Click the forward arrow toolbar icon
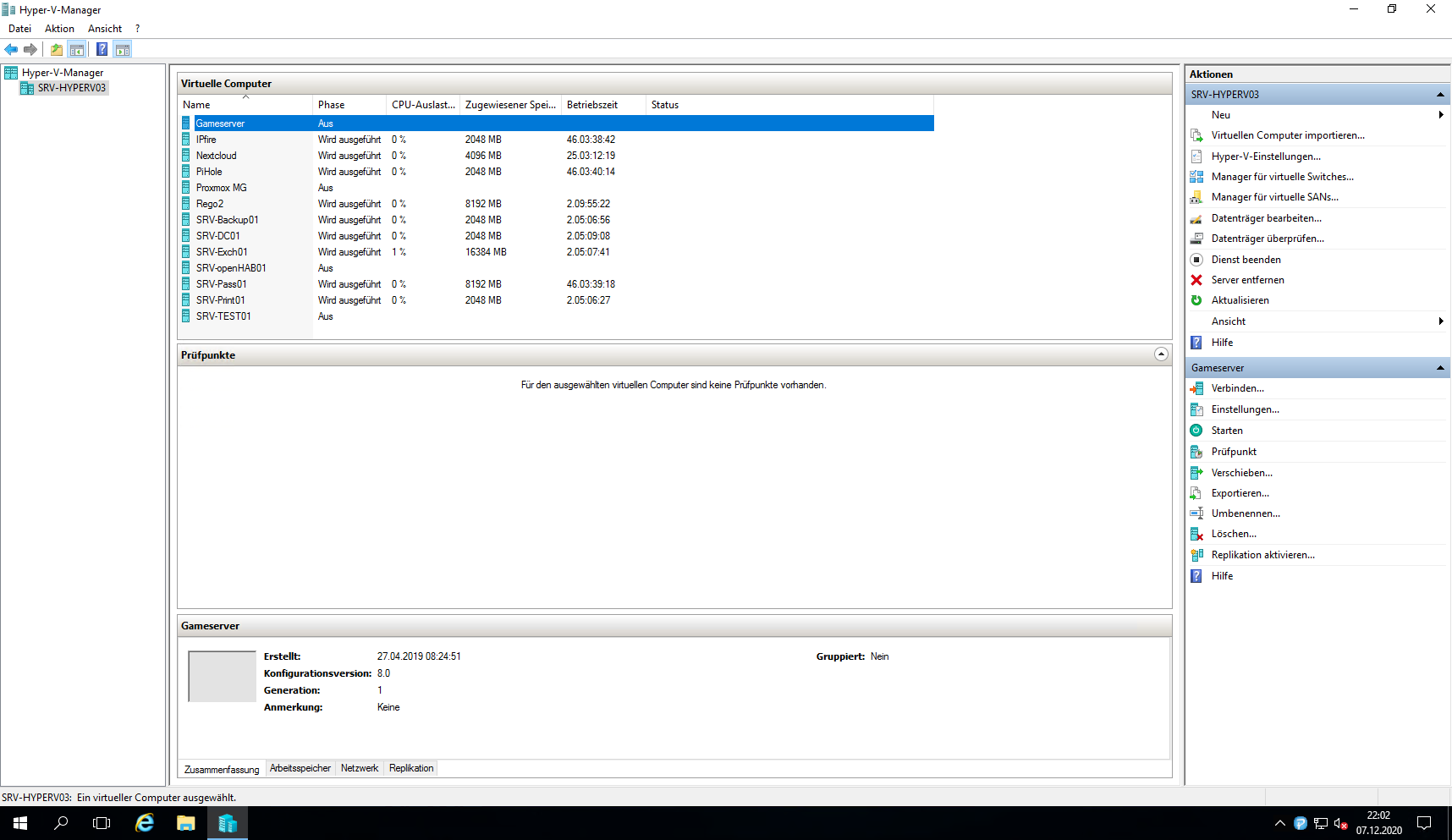 tap(30, 50)
